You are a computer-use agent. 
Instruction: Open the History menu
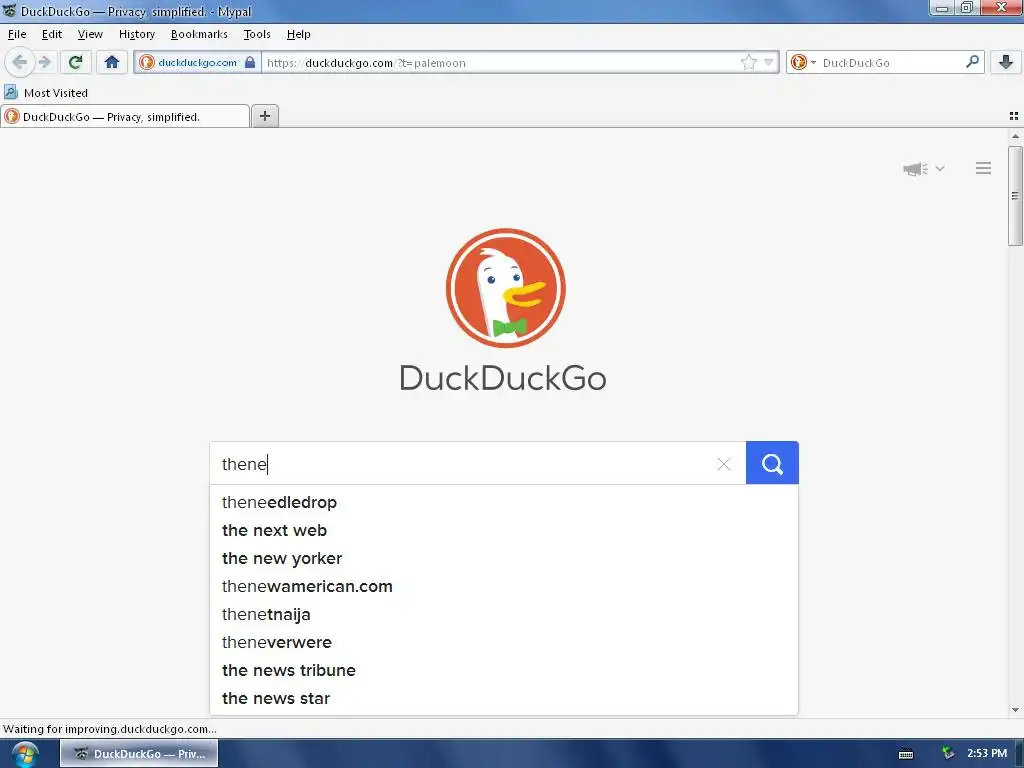point(136,34)
